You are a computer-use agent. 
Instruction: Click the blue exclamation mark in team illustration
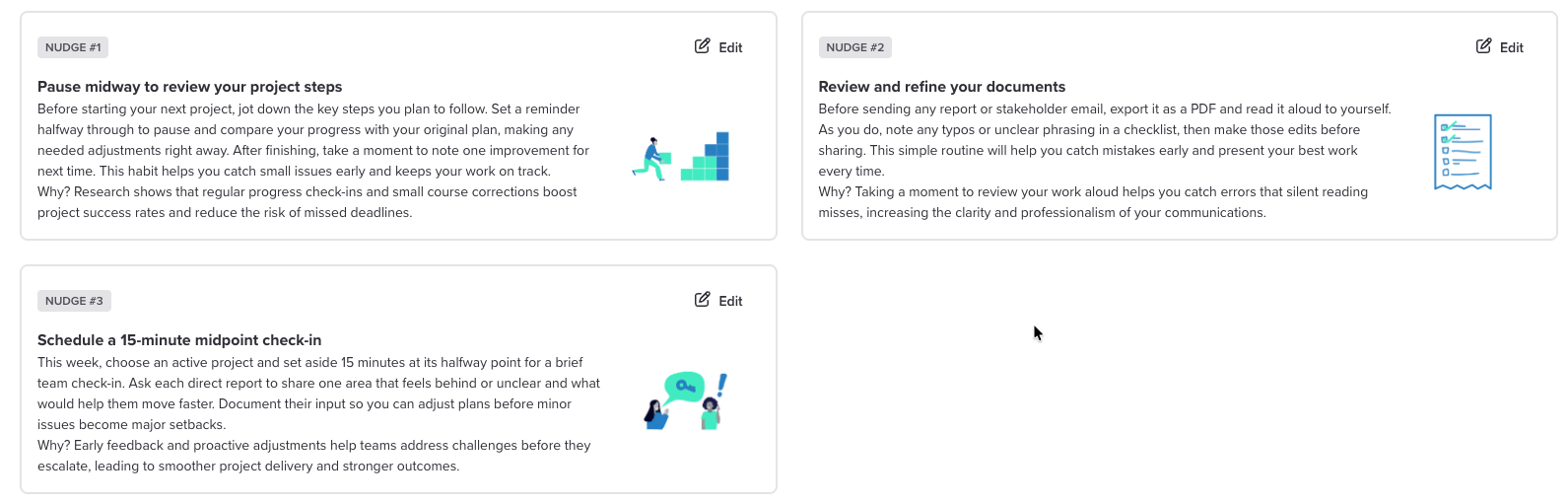point(721,386)
